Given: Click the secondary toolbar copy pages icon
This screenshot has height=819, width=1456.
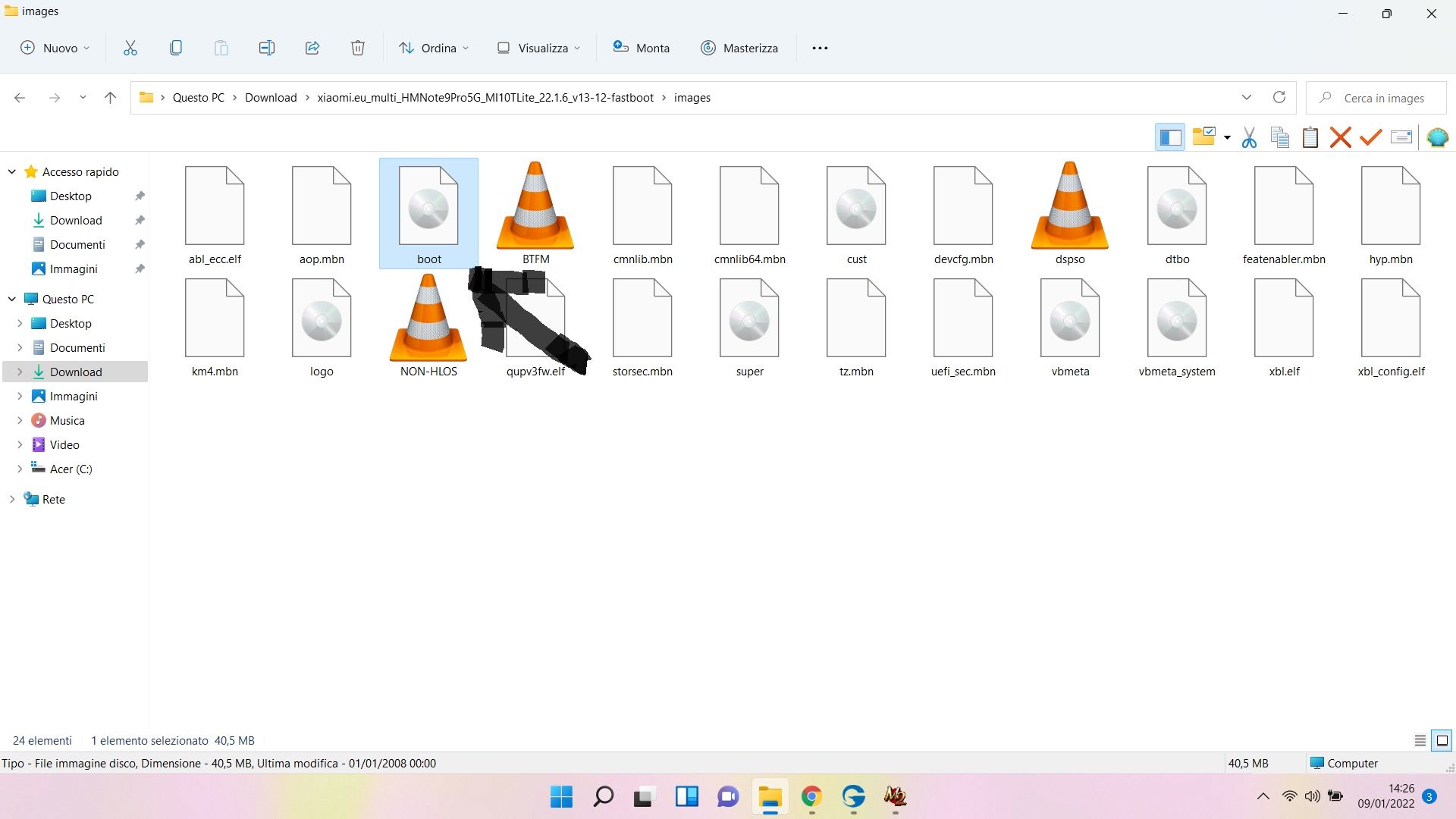Looking at the screenshot, I should coord(1280,137).
